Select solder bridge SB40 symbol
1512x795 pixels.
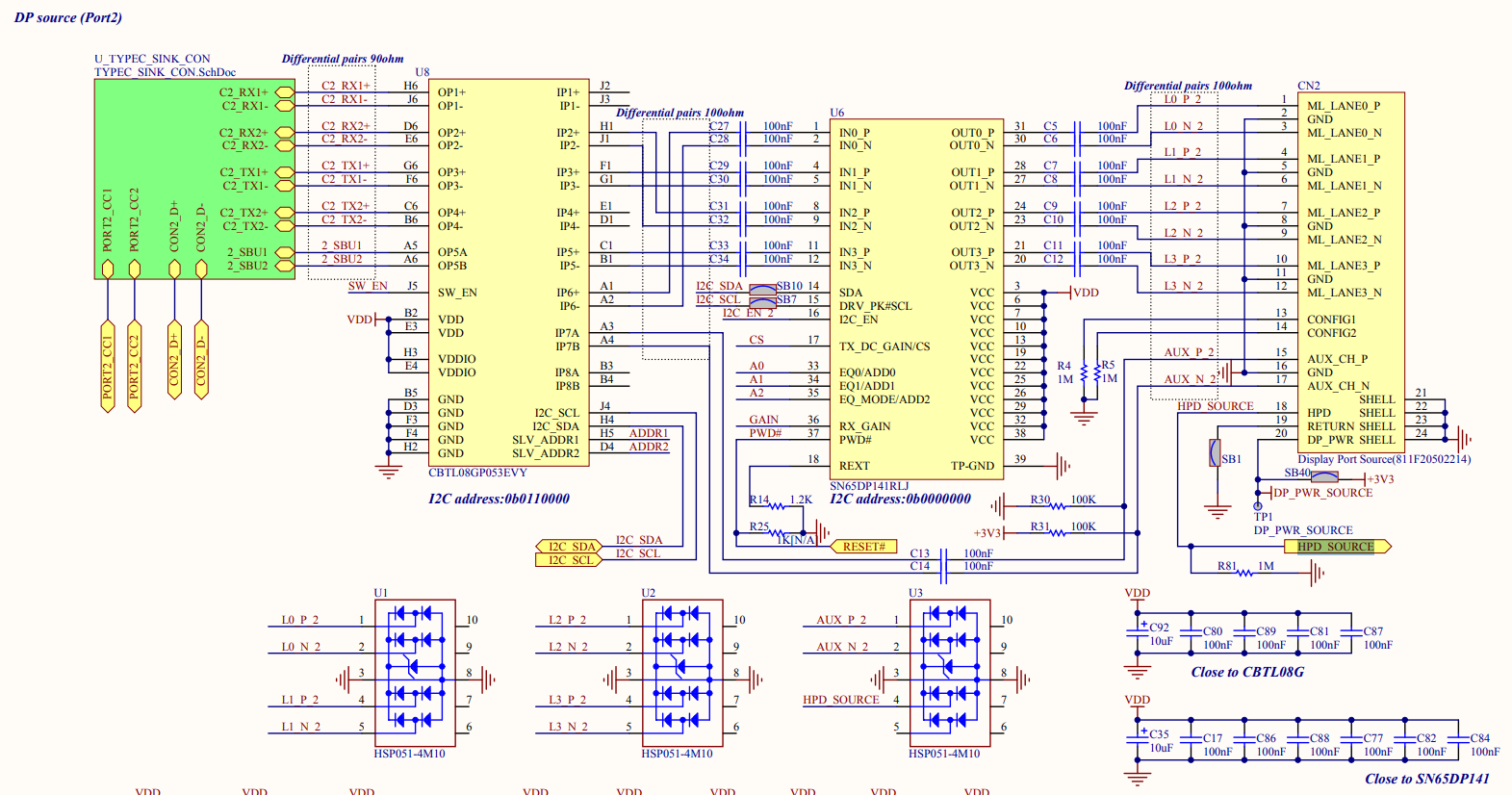pos(1324,477)
